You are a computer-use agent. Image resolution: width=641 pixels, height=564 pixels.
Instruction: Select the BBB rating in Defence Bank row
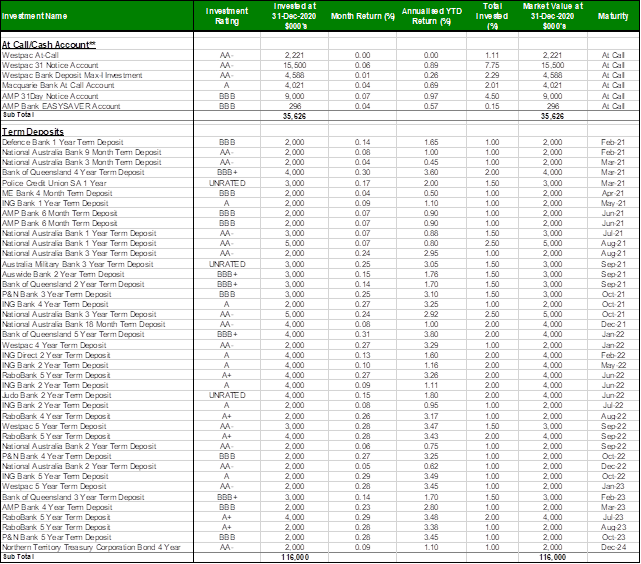coord(227,142)
